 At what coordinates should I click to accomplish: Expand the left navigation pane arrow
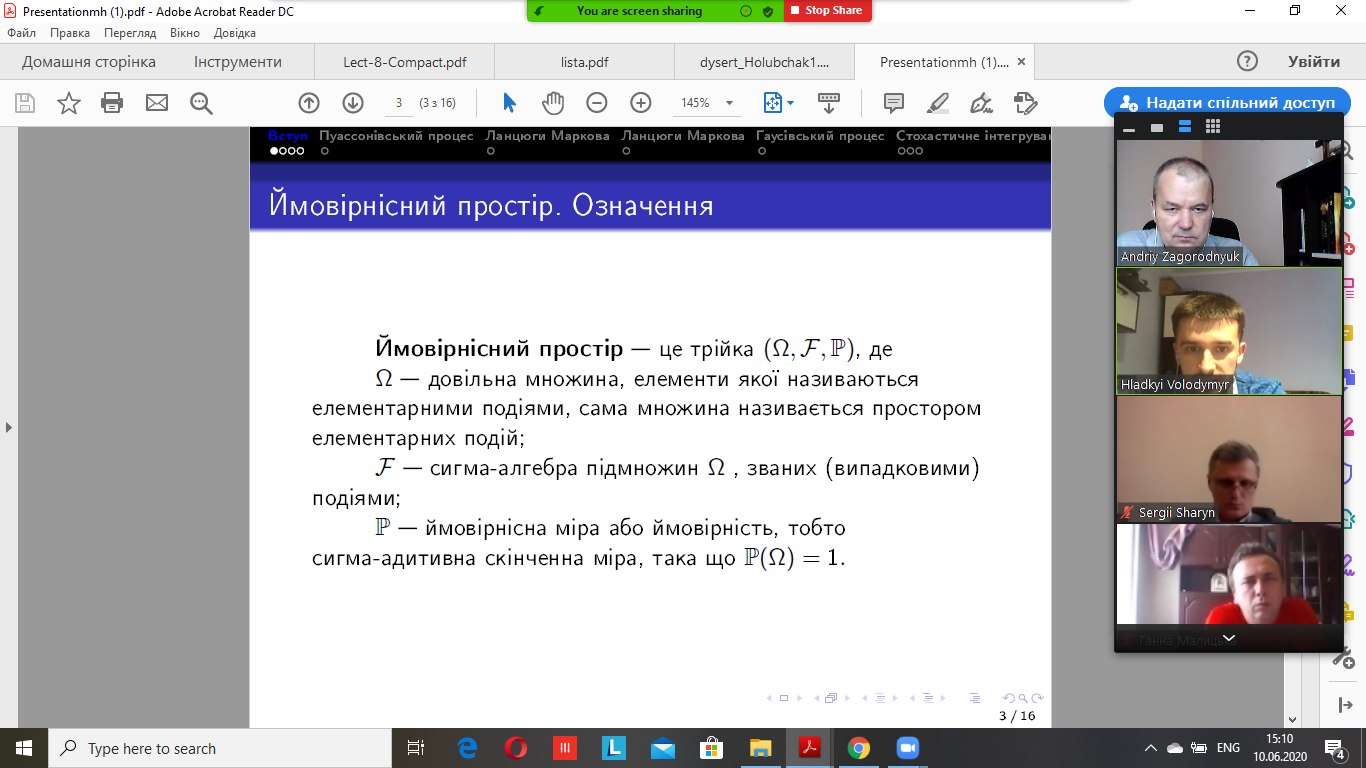click(x=9, y=427)
